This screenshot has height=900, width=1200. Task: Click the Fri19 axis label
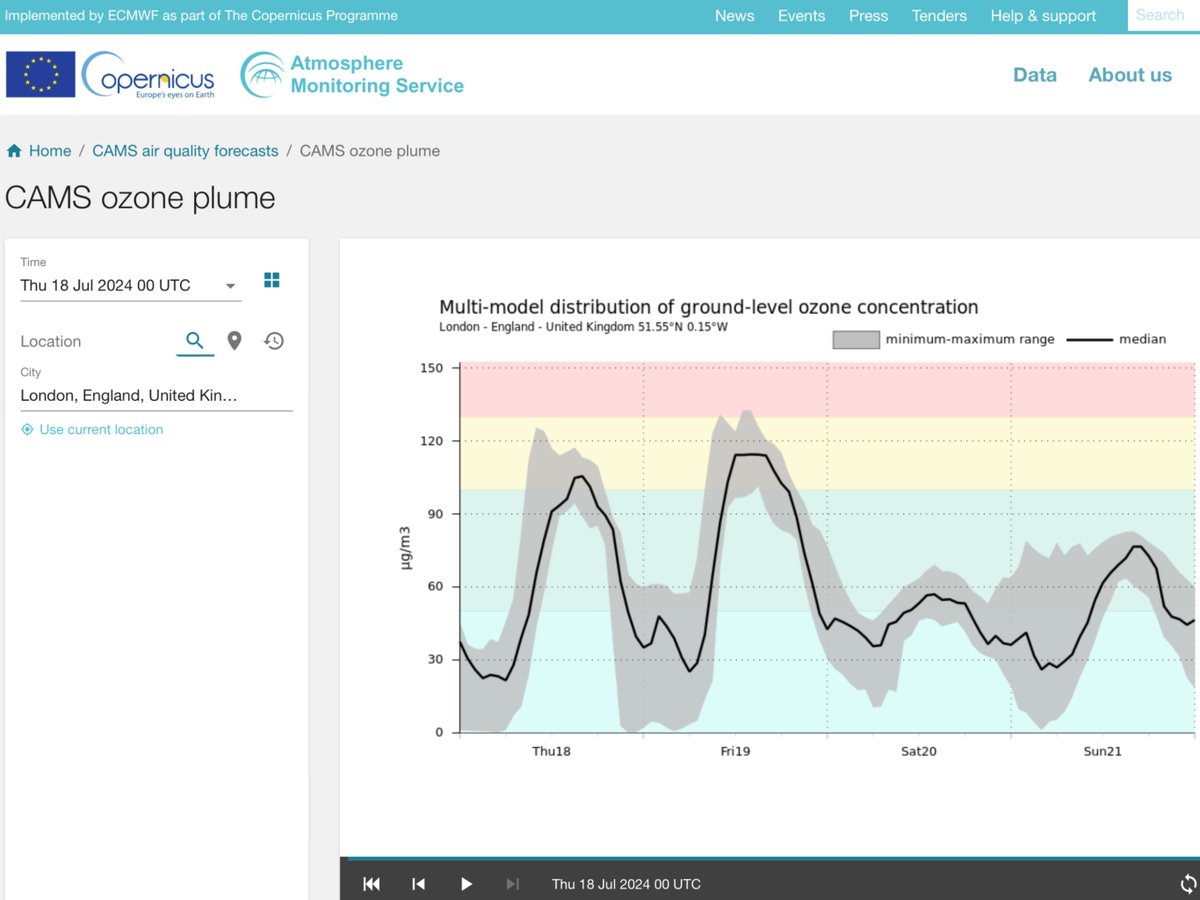click(735, 751)
